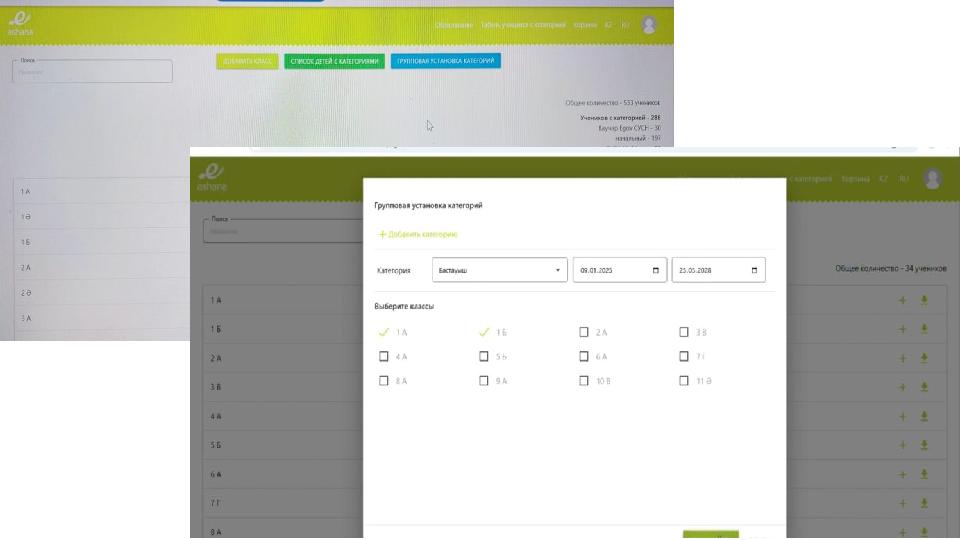
Task: Add a student to class 1 А in front window
Action: pos(902,301)
